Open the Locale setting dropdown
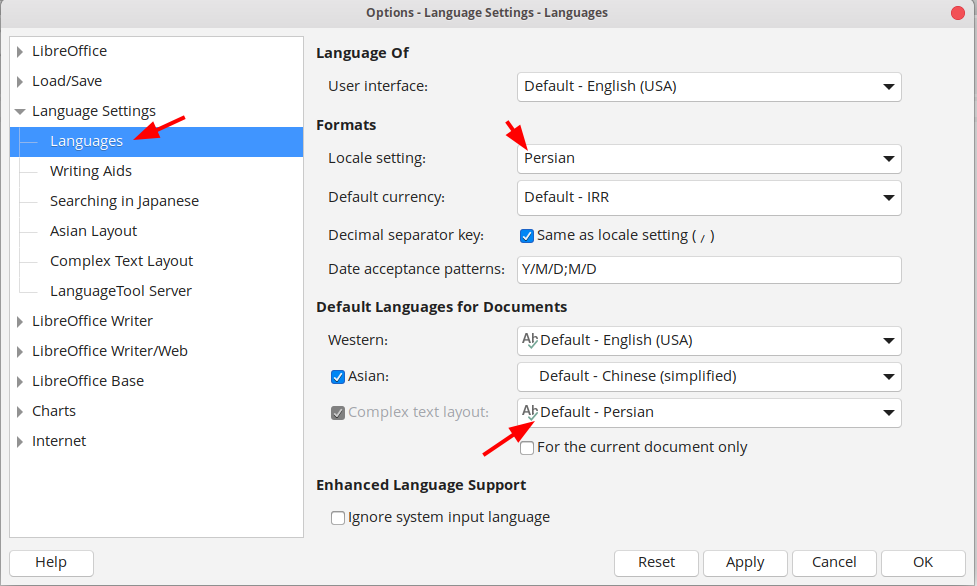 [x=709, y=159]
